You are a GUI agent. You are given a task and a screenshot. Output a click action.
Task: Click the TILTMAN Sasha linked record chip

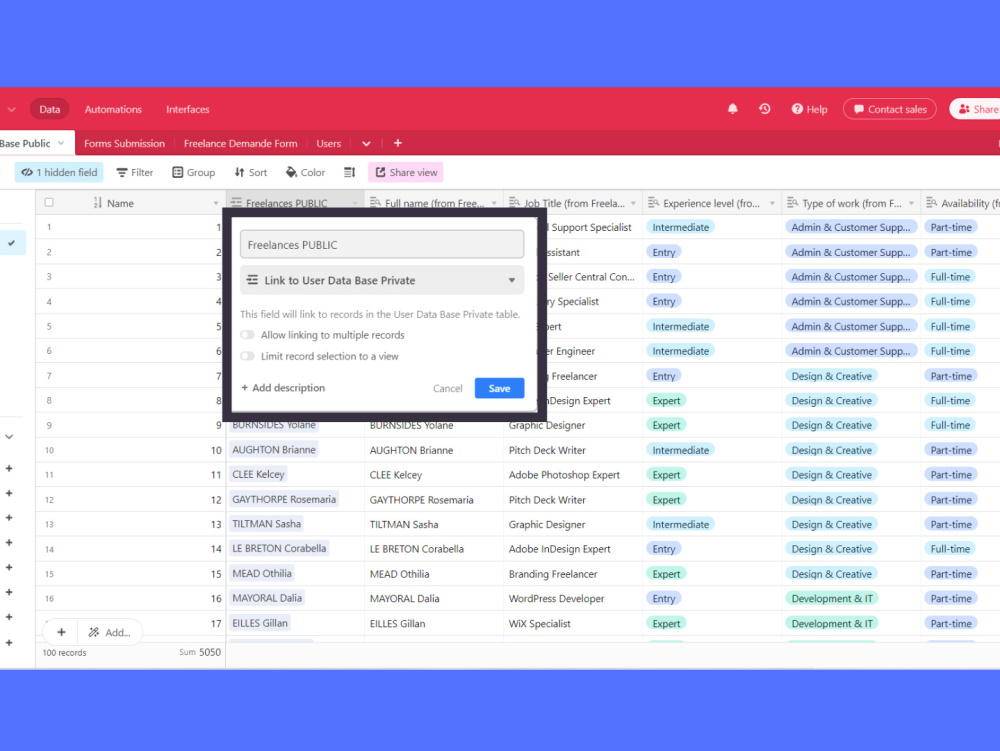pyautogui.click(x=267, y=524)
